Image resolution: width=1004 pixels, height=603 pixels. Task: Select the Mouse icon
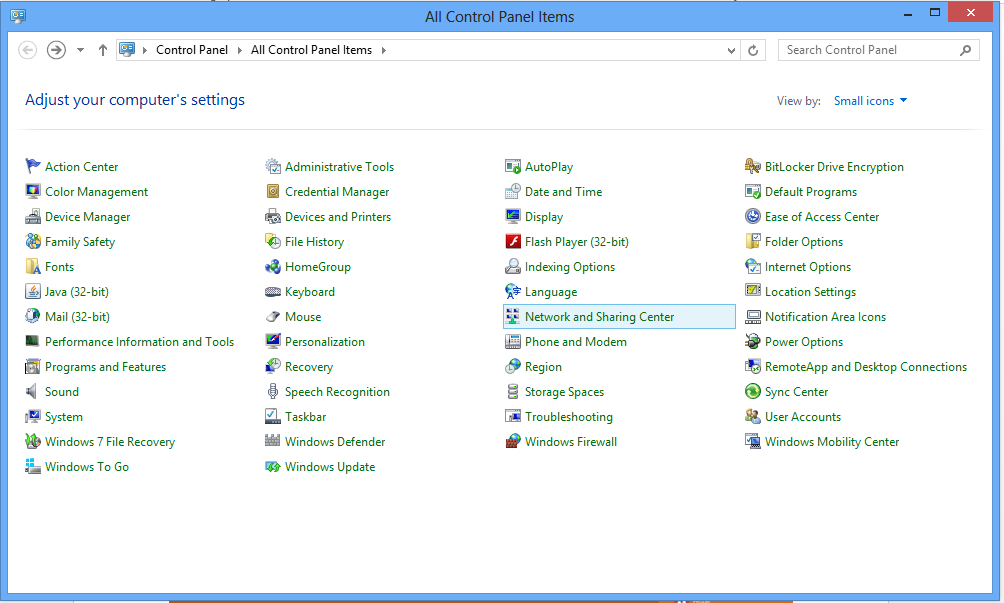click(x=273, y=316)
